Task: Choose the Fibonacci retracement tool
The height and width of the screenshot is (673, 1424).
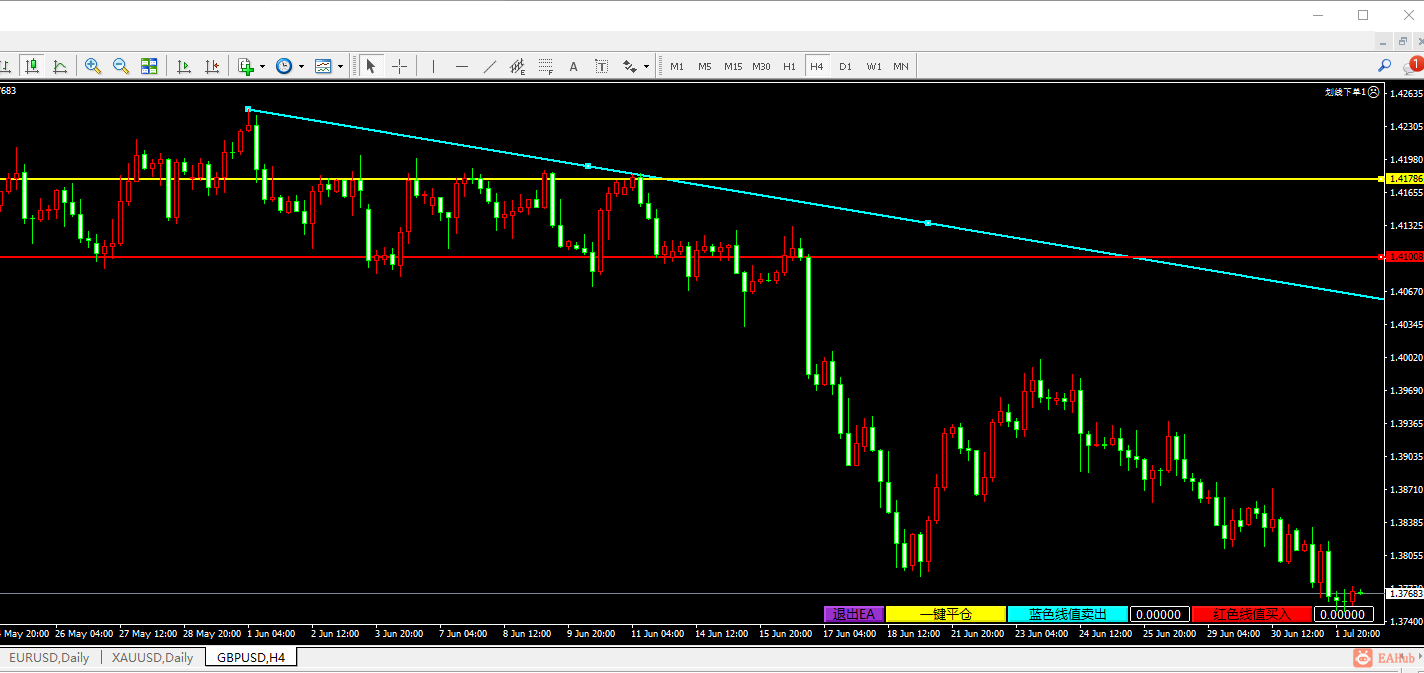Action: click(x=545, y=66)
